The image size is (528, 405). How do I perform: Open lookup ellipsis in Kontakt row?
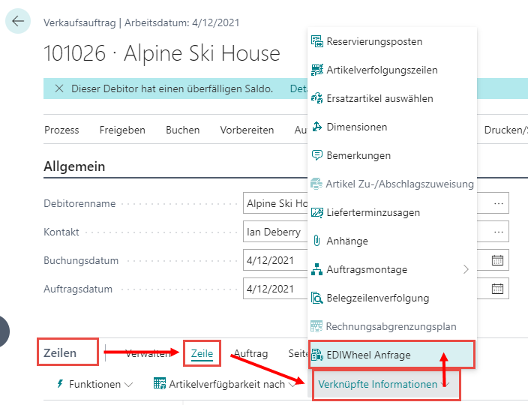(x=498, y=232)
